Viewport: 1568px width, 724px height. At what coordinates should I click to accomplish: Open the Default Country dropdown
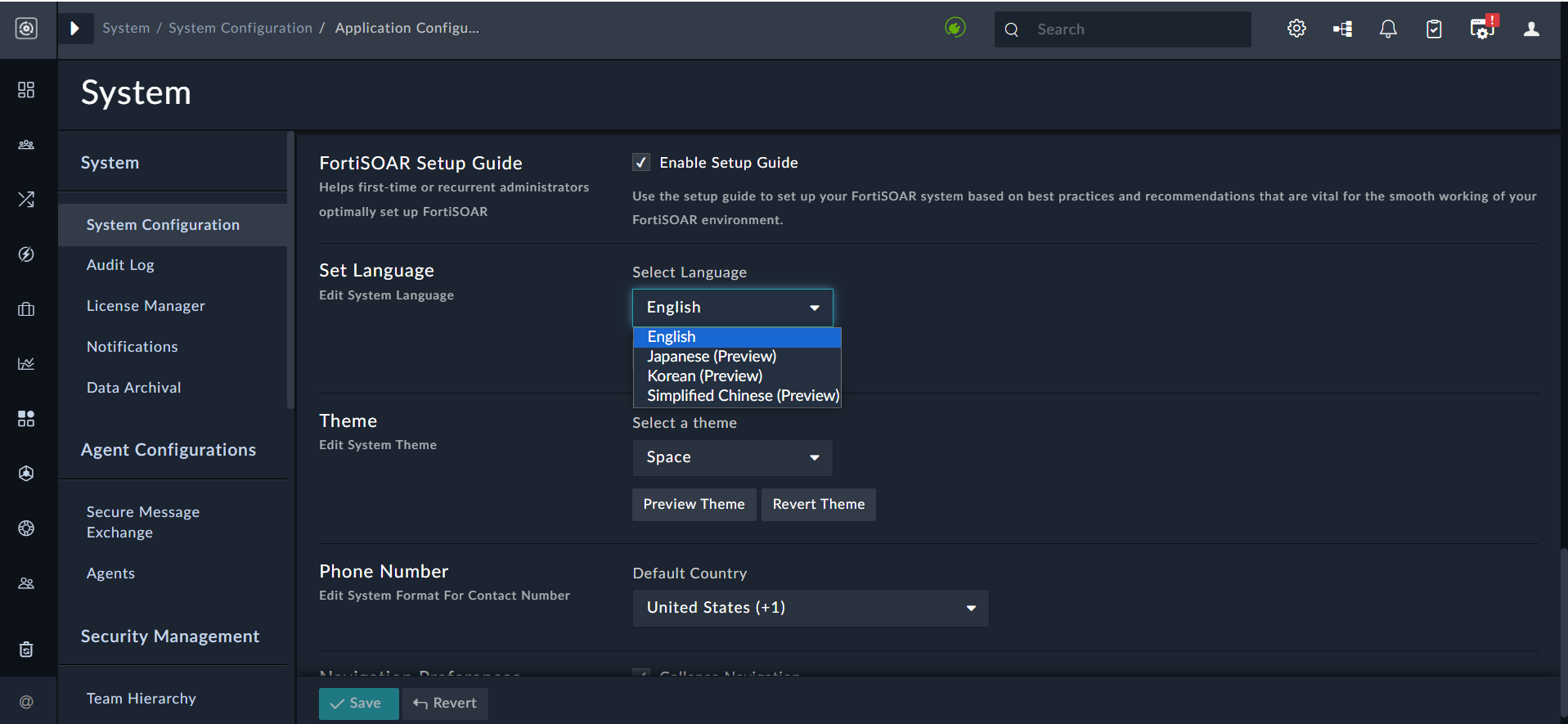coord(811,608)
